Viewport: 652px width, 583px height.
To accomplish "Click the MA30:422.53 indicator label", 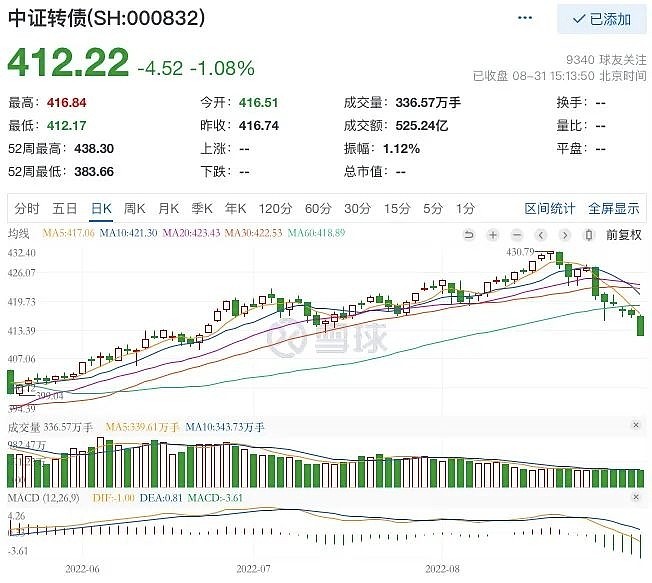I will click(x=254, y=233).
